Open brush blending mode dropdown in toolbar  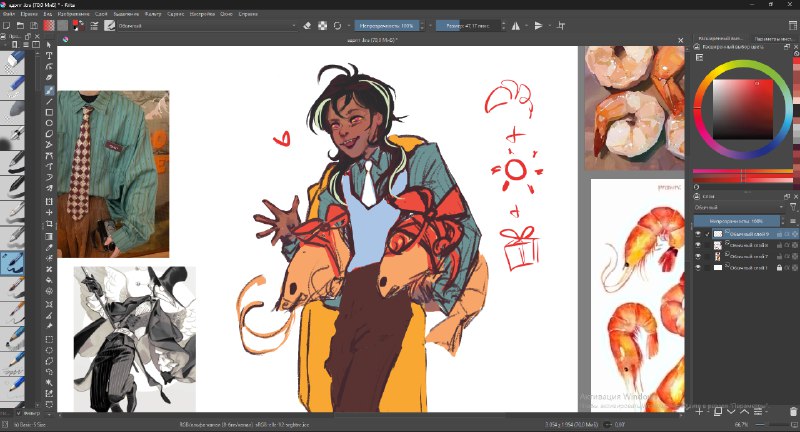207,26
